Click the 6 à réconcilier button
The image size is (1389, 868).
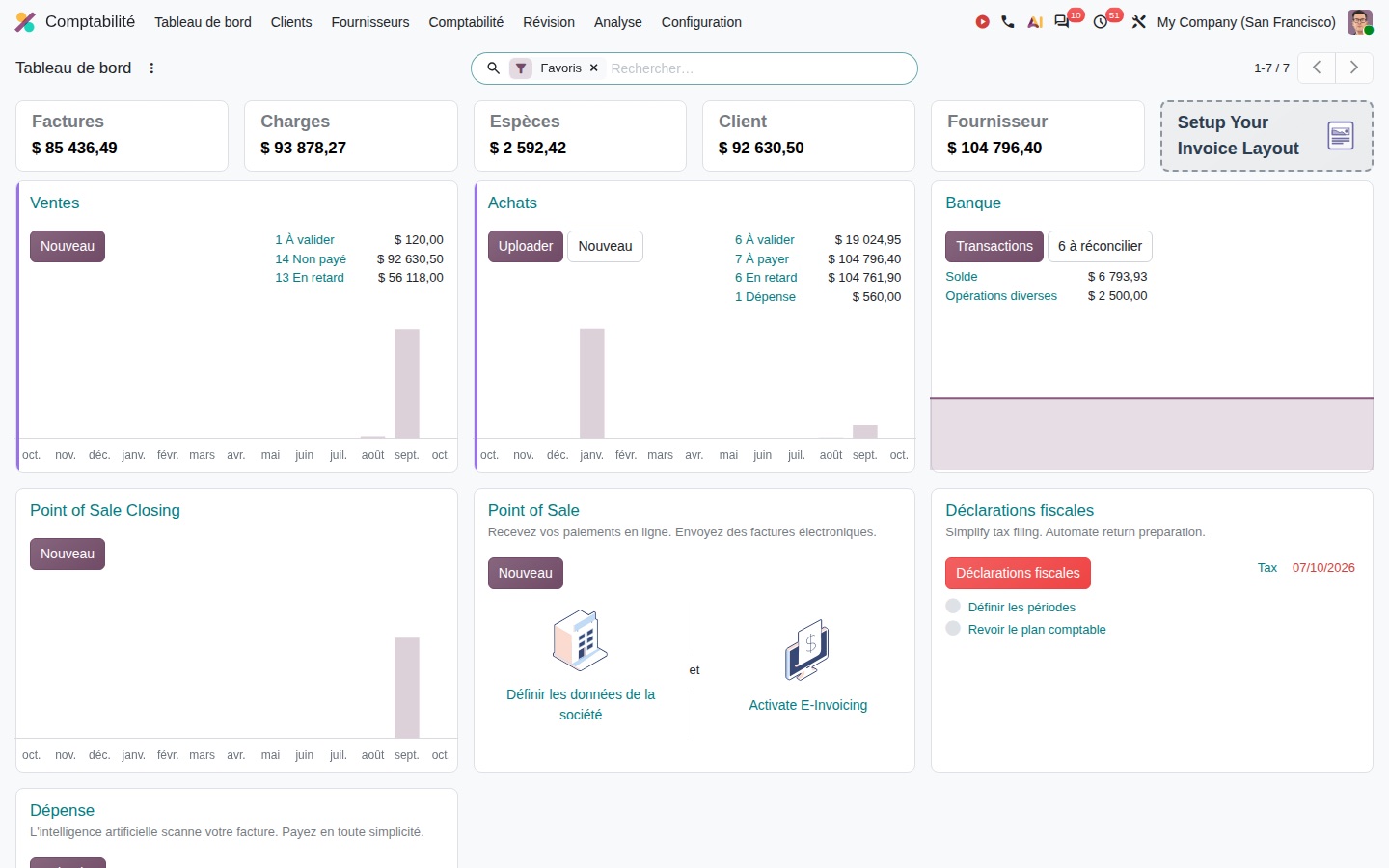coord(1100,246)
